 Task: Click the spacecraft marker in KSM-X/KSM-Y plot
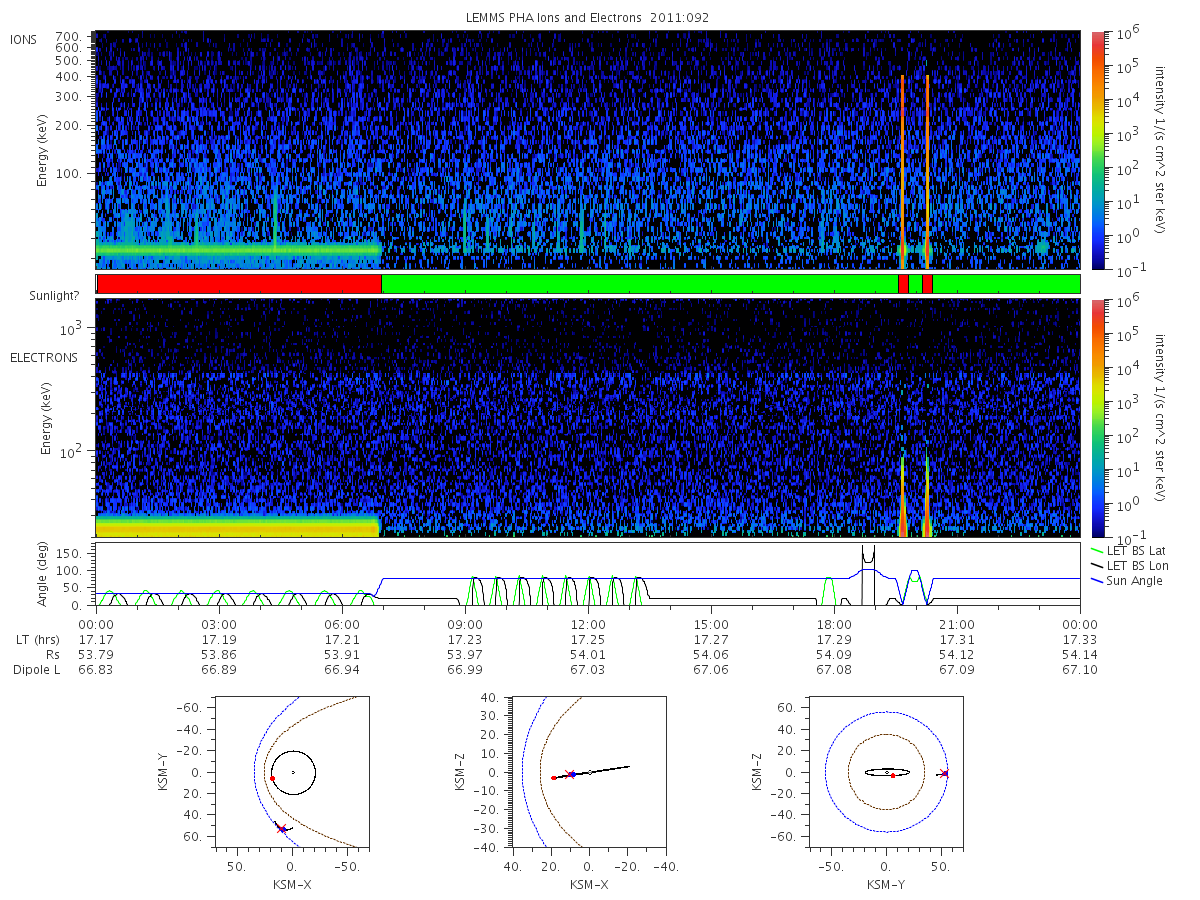point(282,829)
